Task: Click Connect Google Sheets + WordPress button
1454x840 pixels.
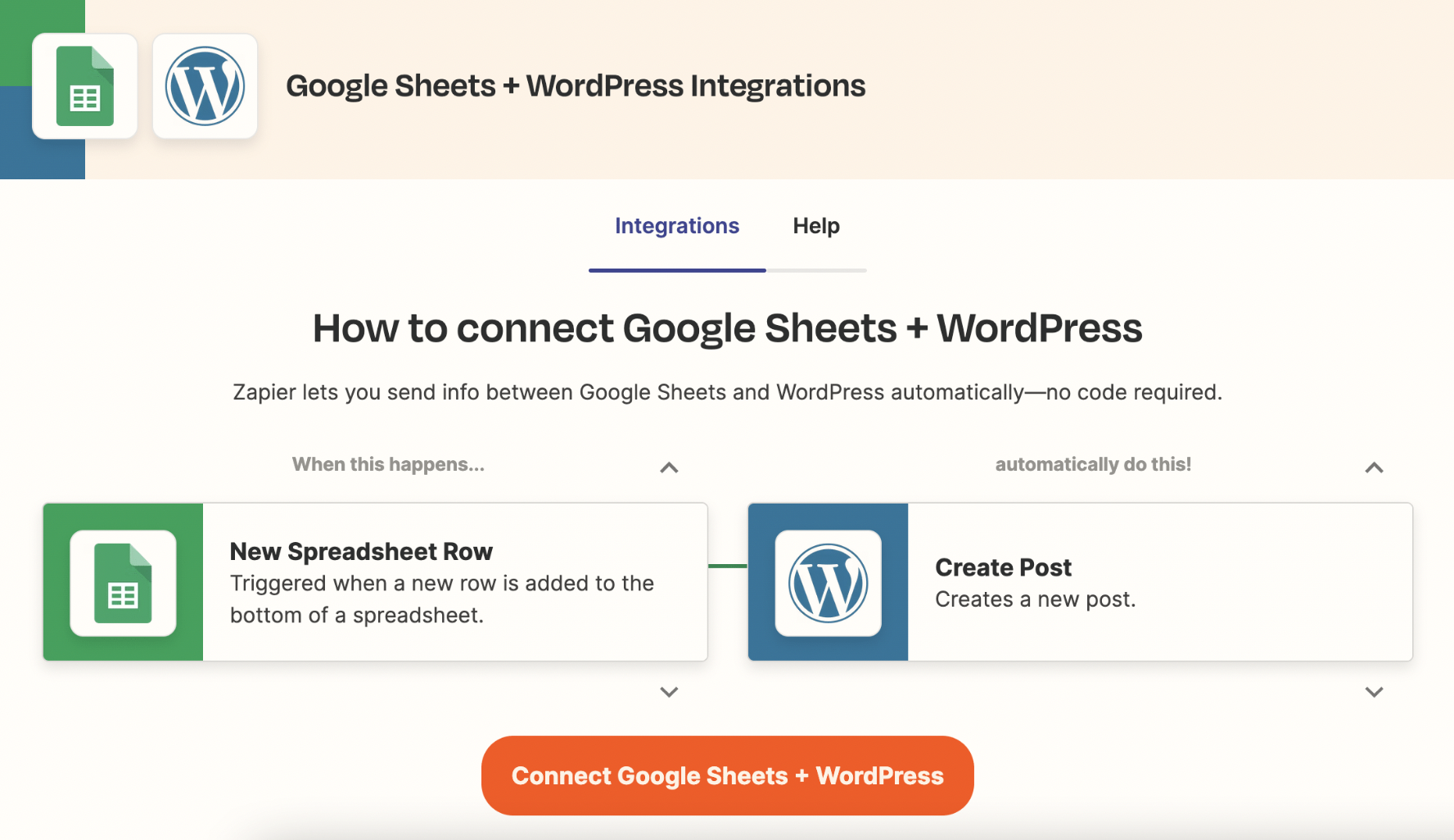Action: [727, 775]
